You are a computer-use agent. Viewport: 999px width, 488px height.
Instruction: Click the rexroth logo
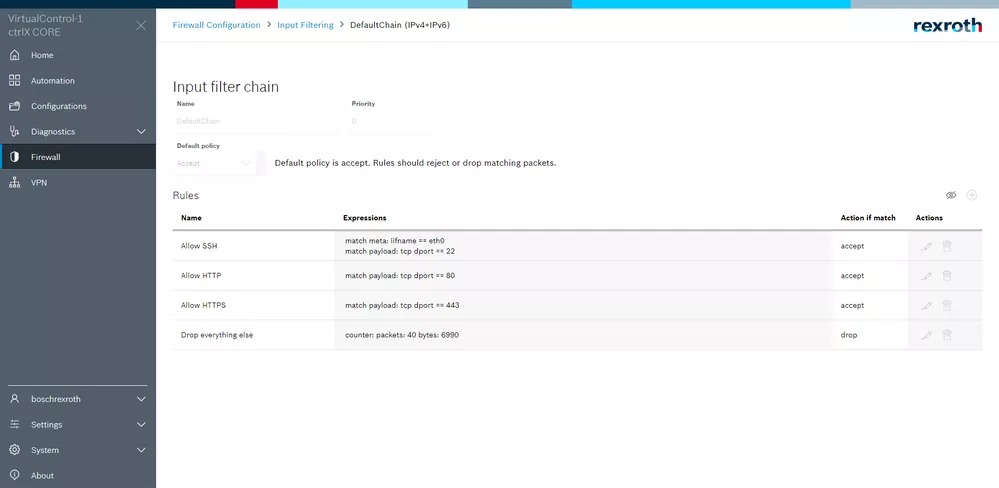[x=947, y=25]
